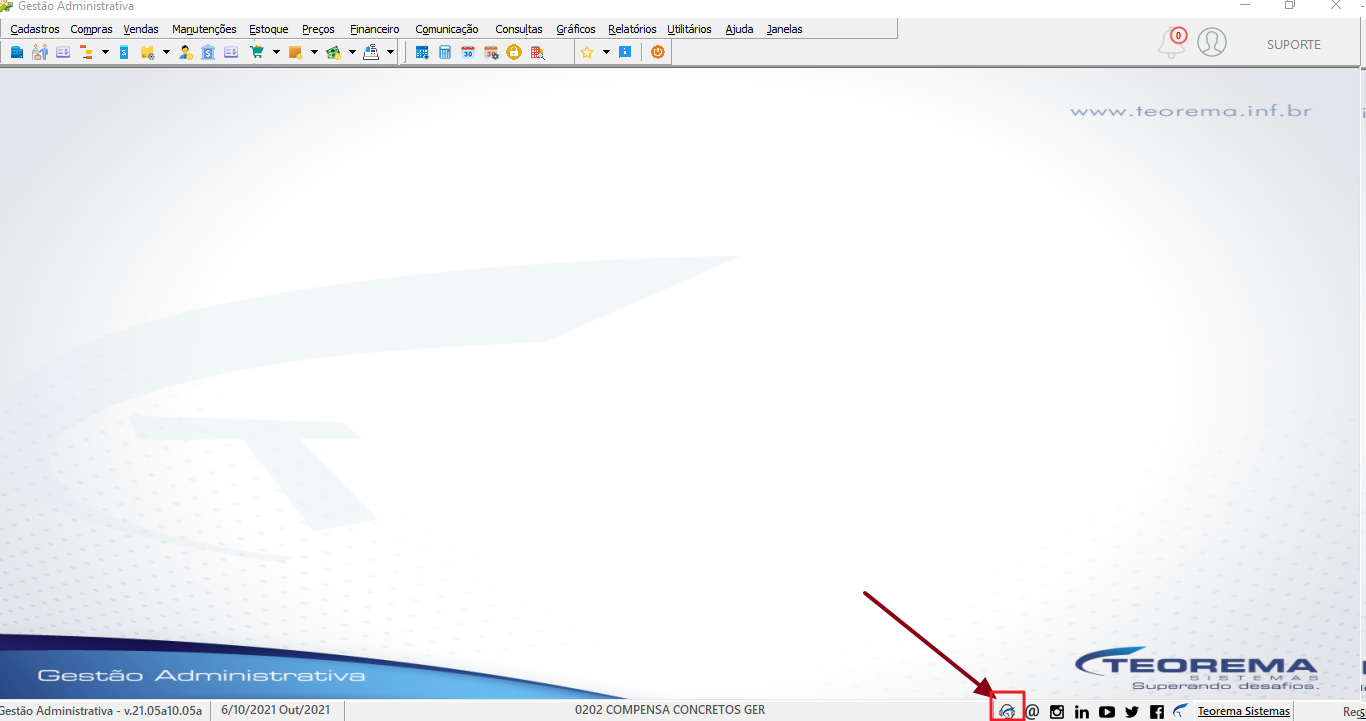Open the LinkedIn icon in status bar
1366x721 pixels.
tap(1082, 712)
